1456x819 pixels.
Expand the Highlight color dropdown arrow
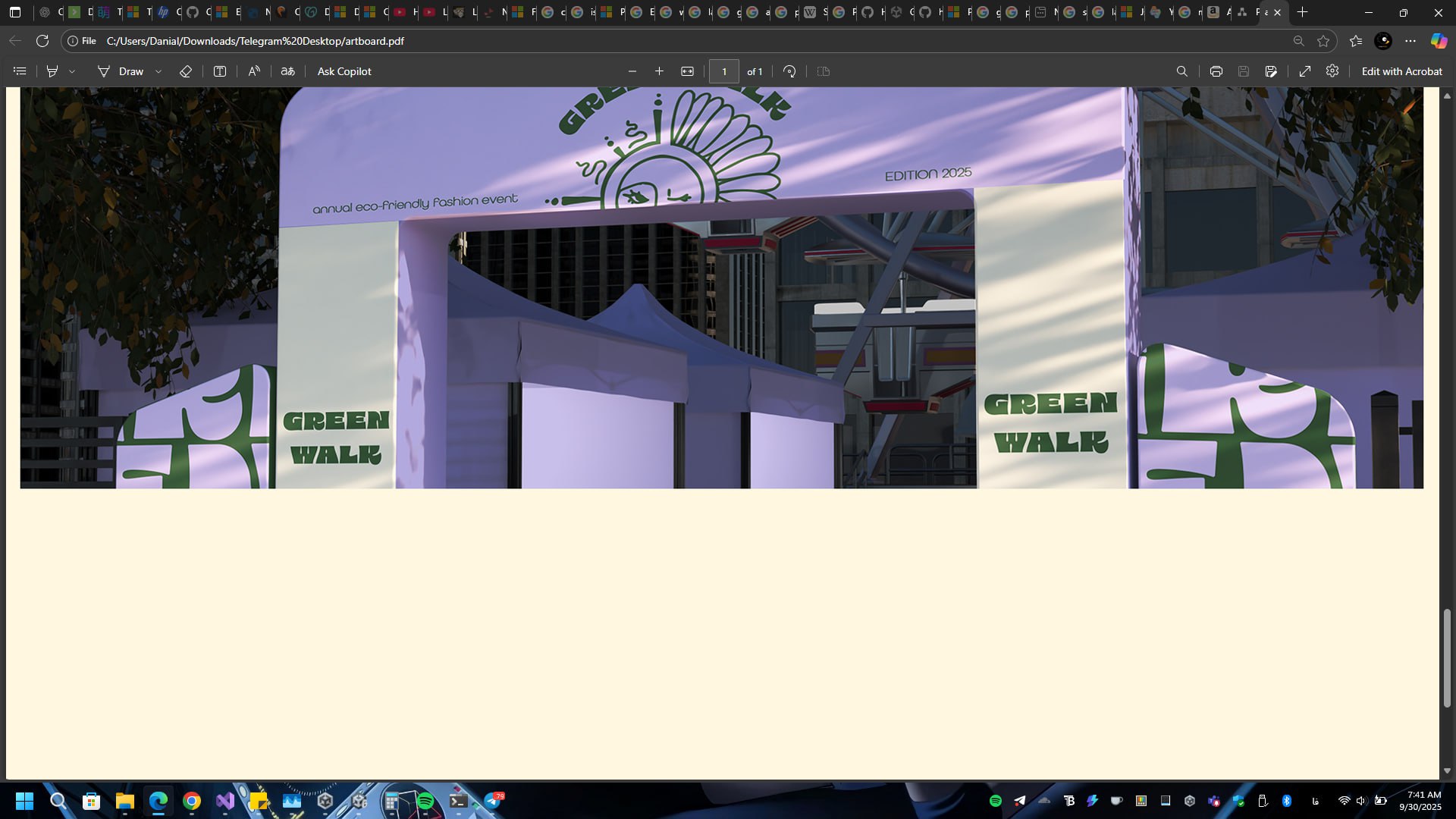coord(72,71)
